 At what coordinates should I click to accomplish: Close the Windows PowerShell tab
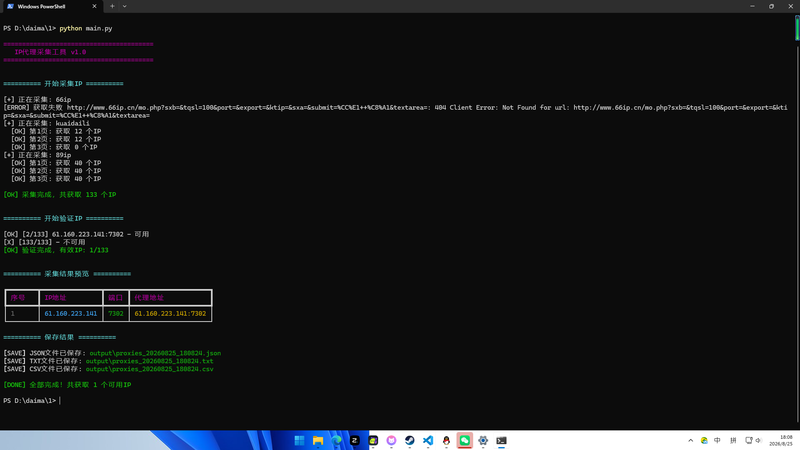tap(94, 6)
